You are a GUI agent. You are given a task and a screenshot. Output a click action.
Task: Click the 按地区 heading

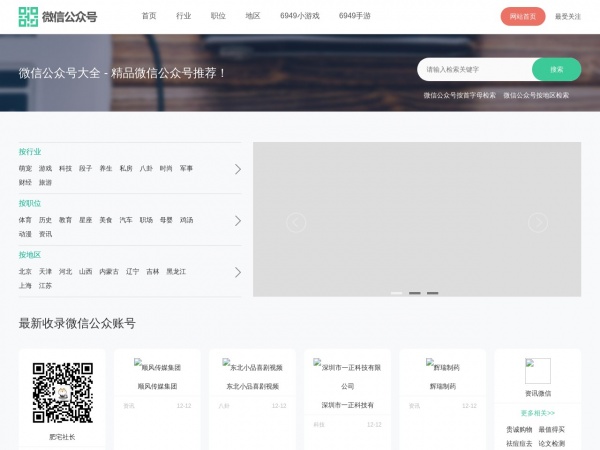tap(30, 255)
